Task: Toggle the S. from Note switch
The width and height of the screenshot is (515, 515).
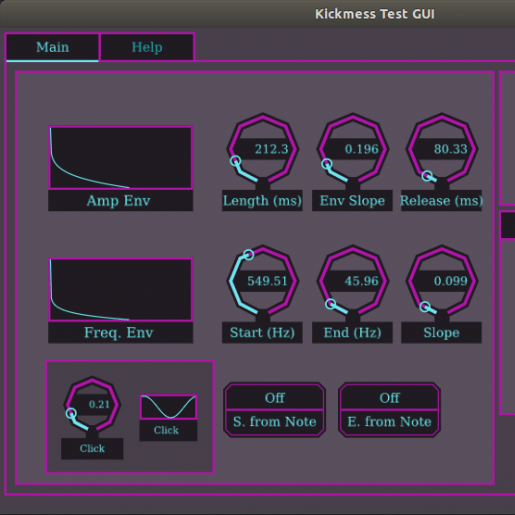Action: tap(275, 410)
